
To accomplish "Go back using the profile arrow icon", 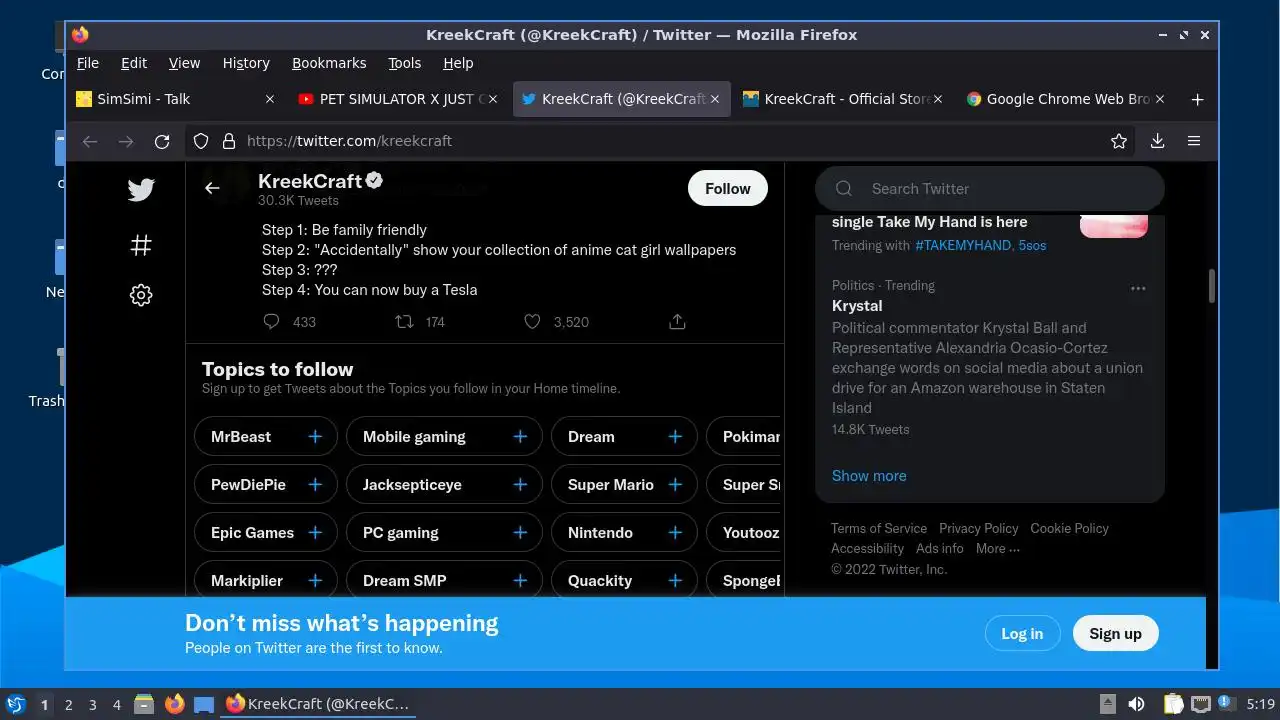I will tap(212, 188).
